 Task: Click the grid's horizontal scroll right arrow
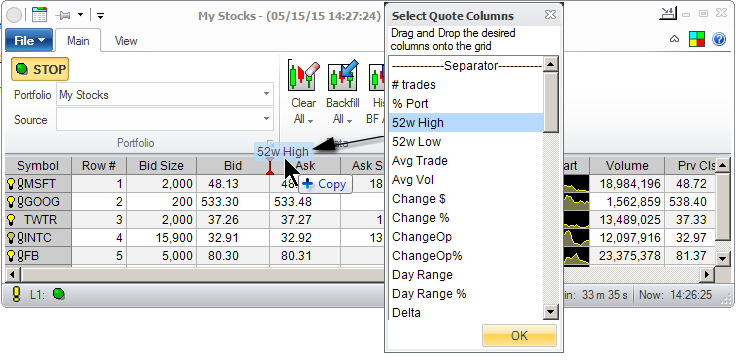tap(707, 274)
